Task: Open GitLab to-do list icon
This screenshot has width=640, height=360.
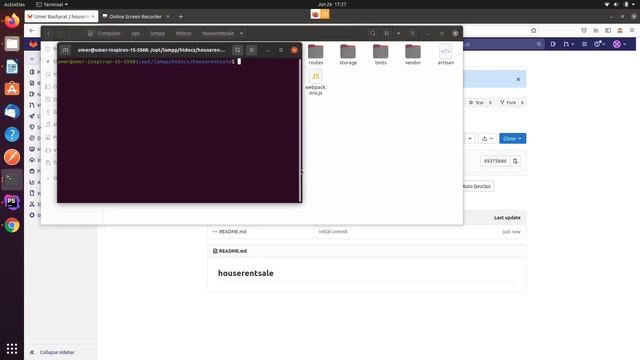Action: coord(584,44)
